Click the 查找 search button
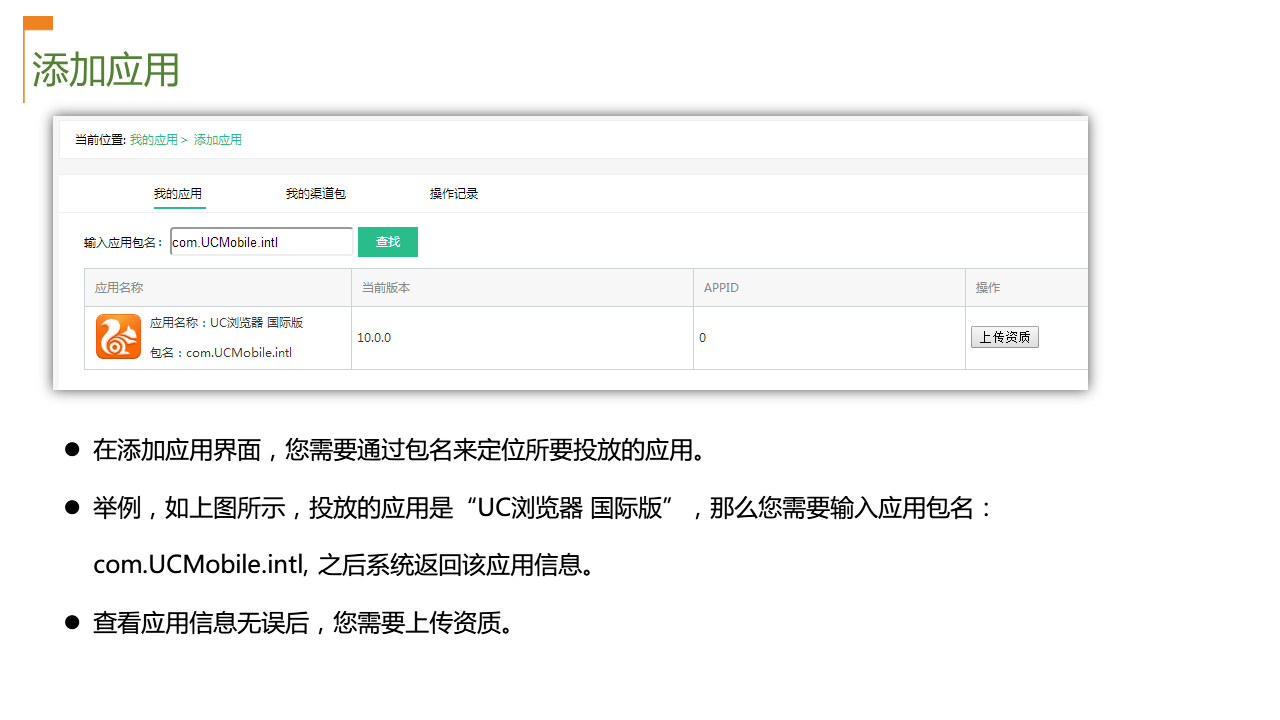 (388, 242)
